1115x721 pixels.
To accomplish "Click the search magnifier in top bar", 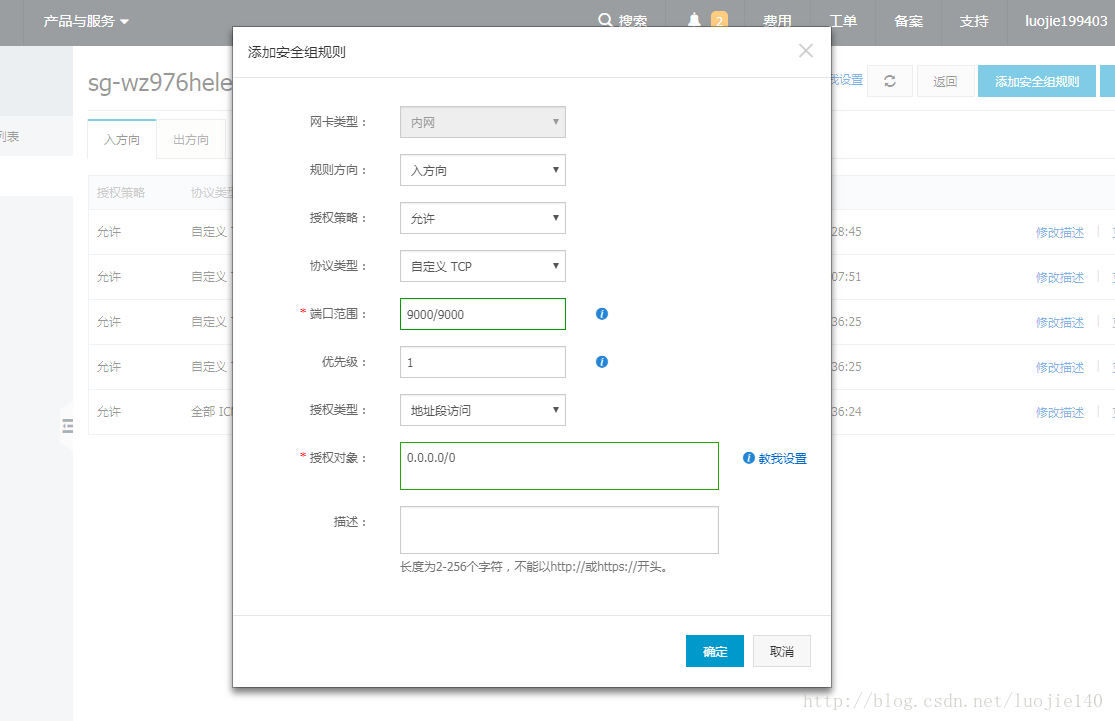I will click(x=605, y=20).
